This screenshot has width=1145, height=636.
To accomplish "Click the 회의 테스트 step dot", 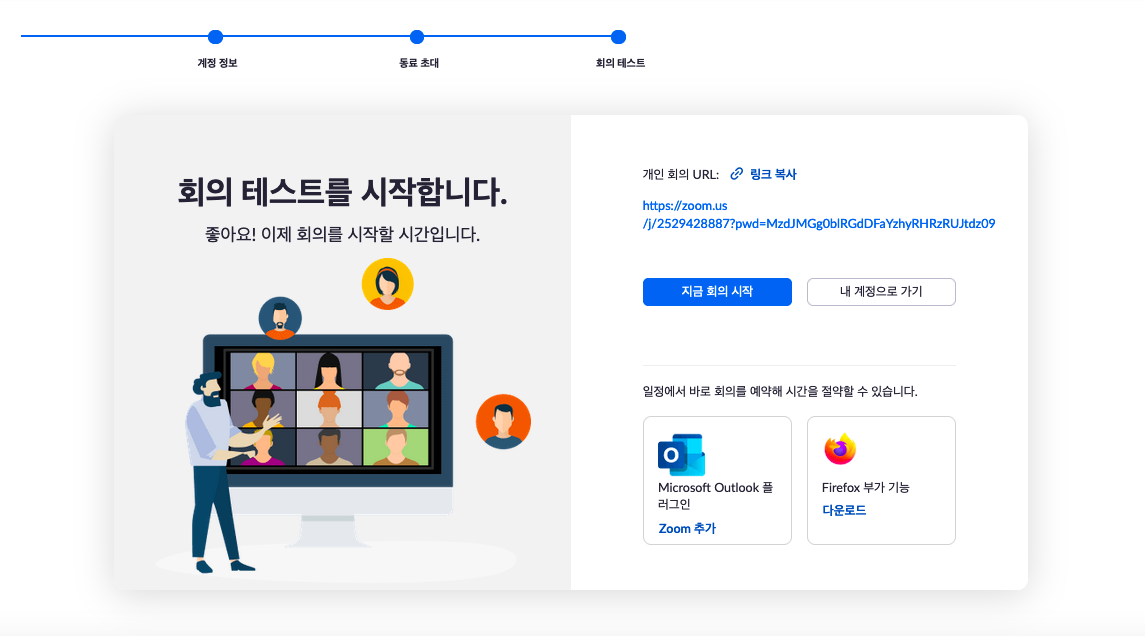I will [619, 37].
